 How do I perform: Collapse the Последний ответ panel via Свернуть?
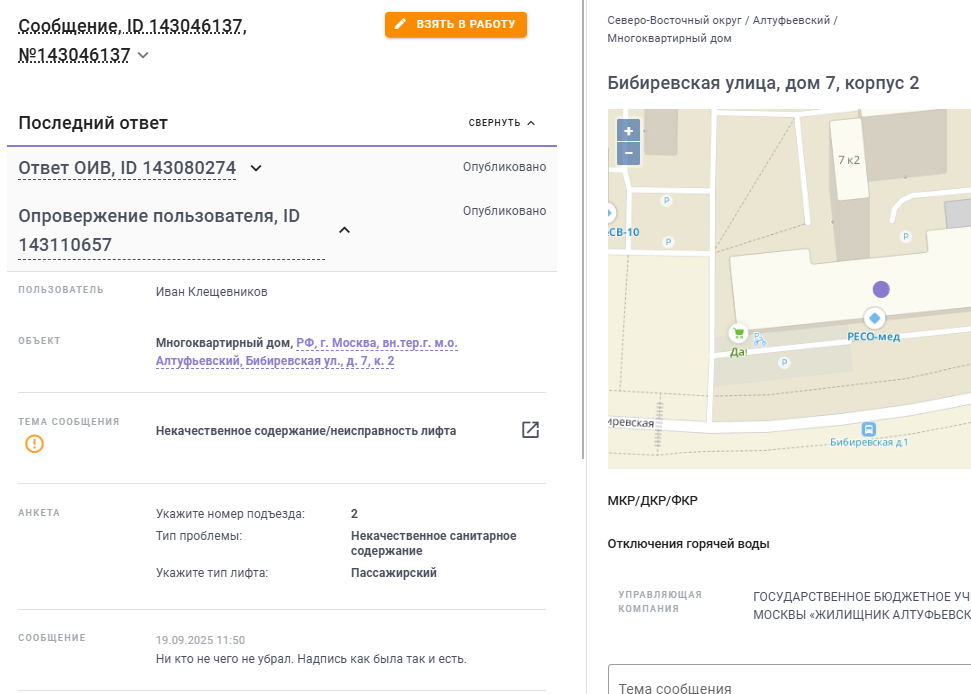coord(502,123)
